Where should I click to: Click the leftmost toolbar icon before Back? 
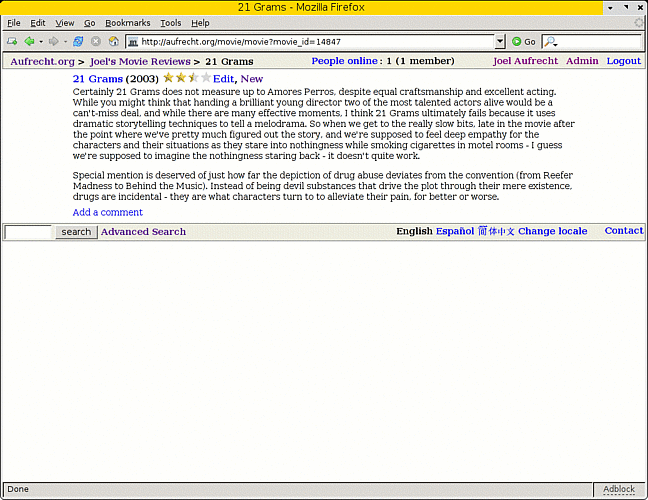pyautogui.click(x=11, y=42)
